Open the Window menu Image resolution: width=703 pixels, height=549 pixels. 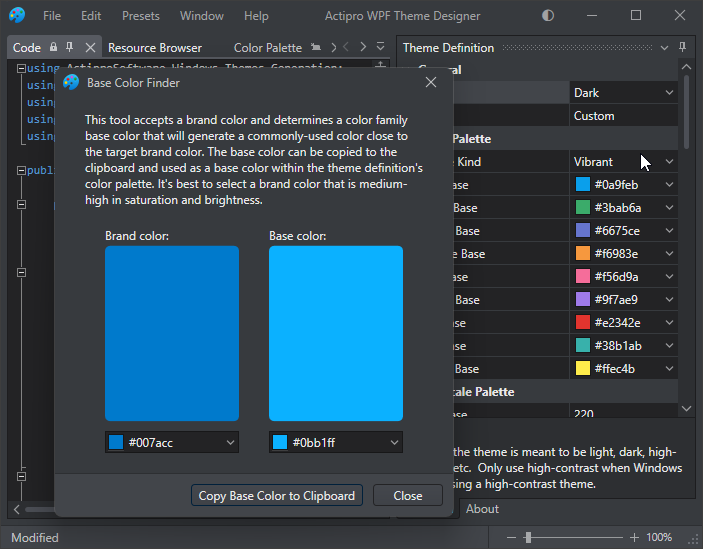(x=202, y=16)
